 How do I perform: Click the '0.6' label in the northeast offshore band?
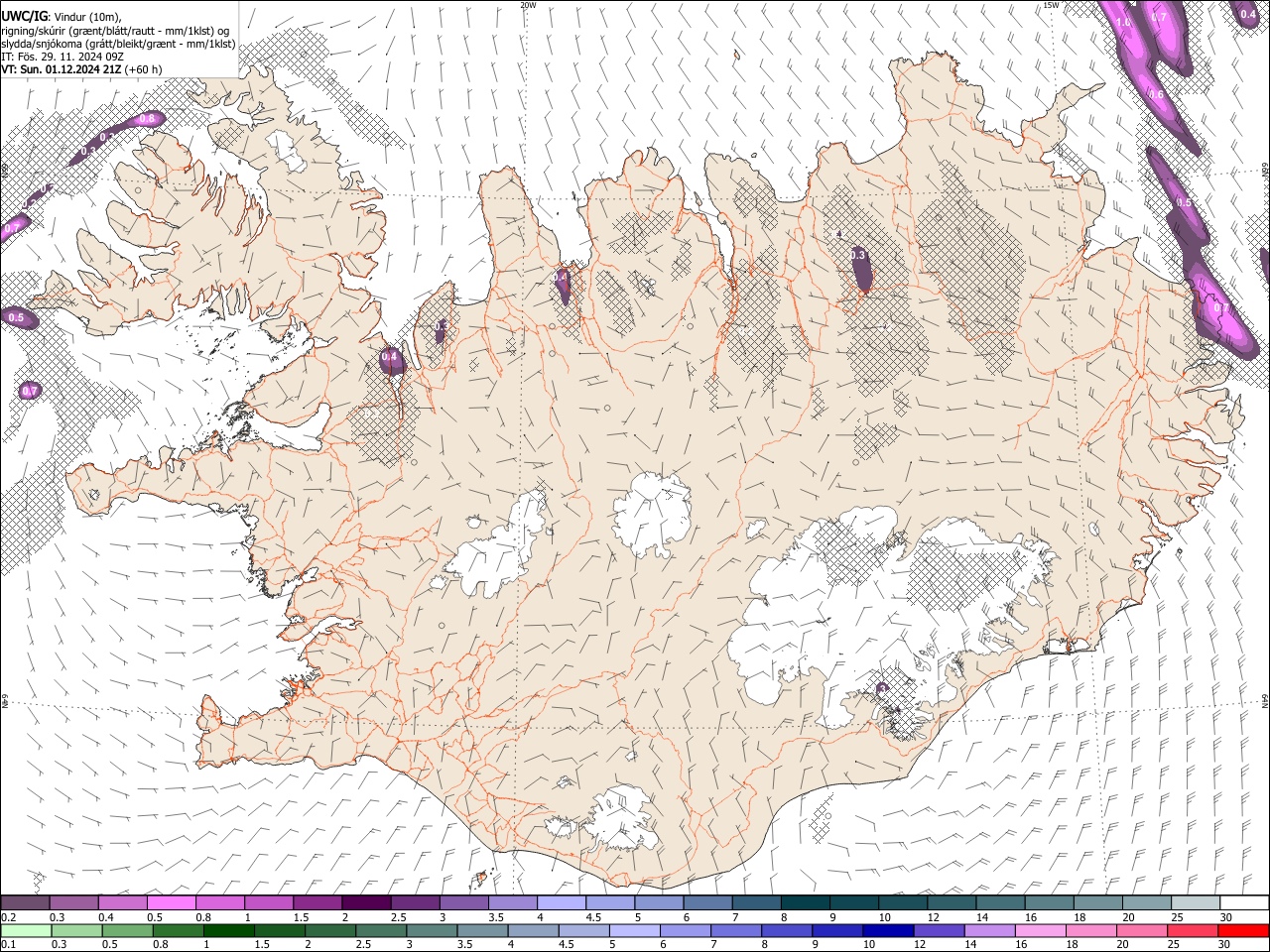coord(1156,95)
